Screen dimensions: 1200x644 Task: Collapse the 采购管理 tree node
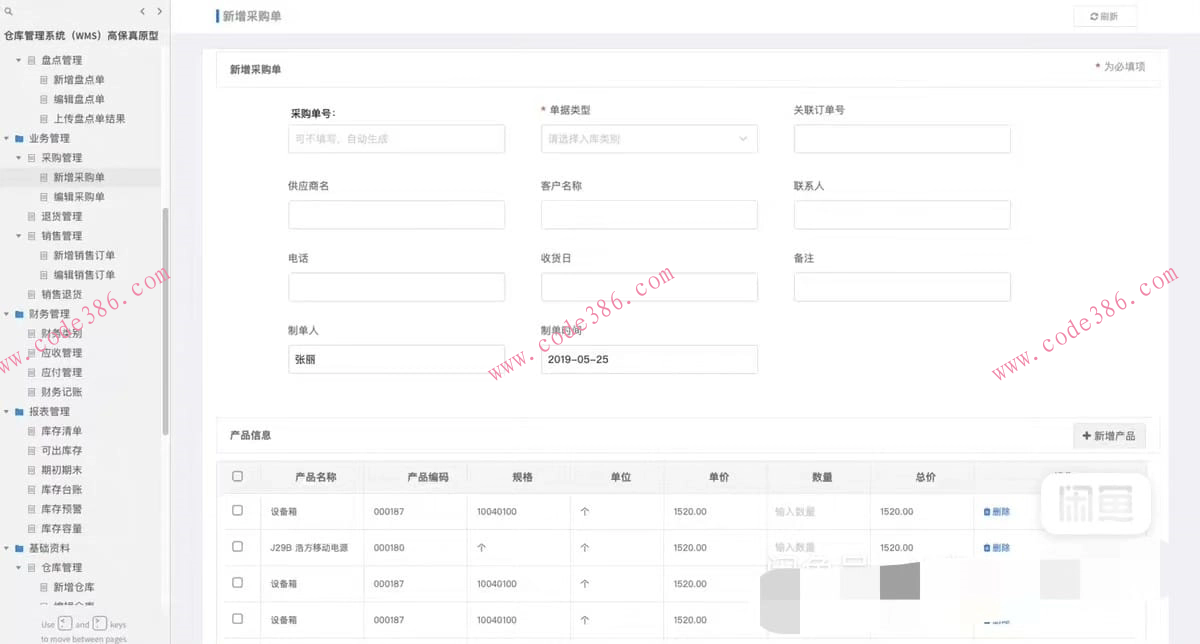coord(19,158)
